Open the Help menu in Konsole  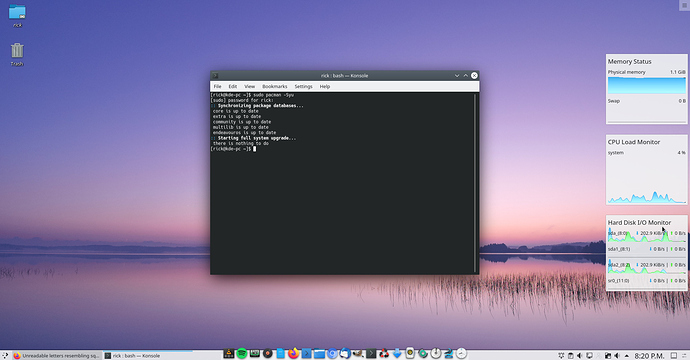click(x=325, y=87)
